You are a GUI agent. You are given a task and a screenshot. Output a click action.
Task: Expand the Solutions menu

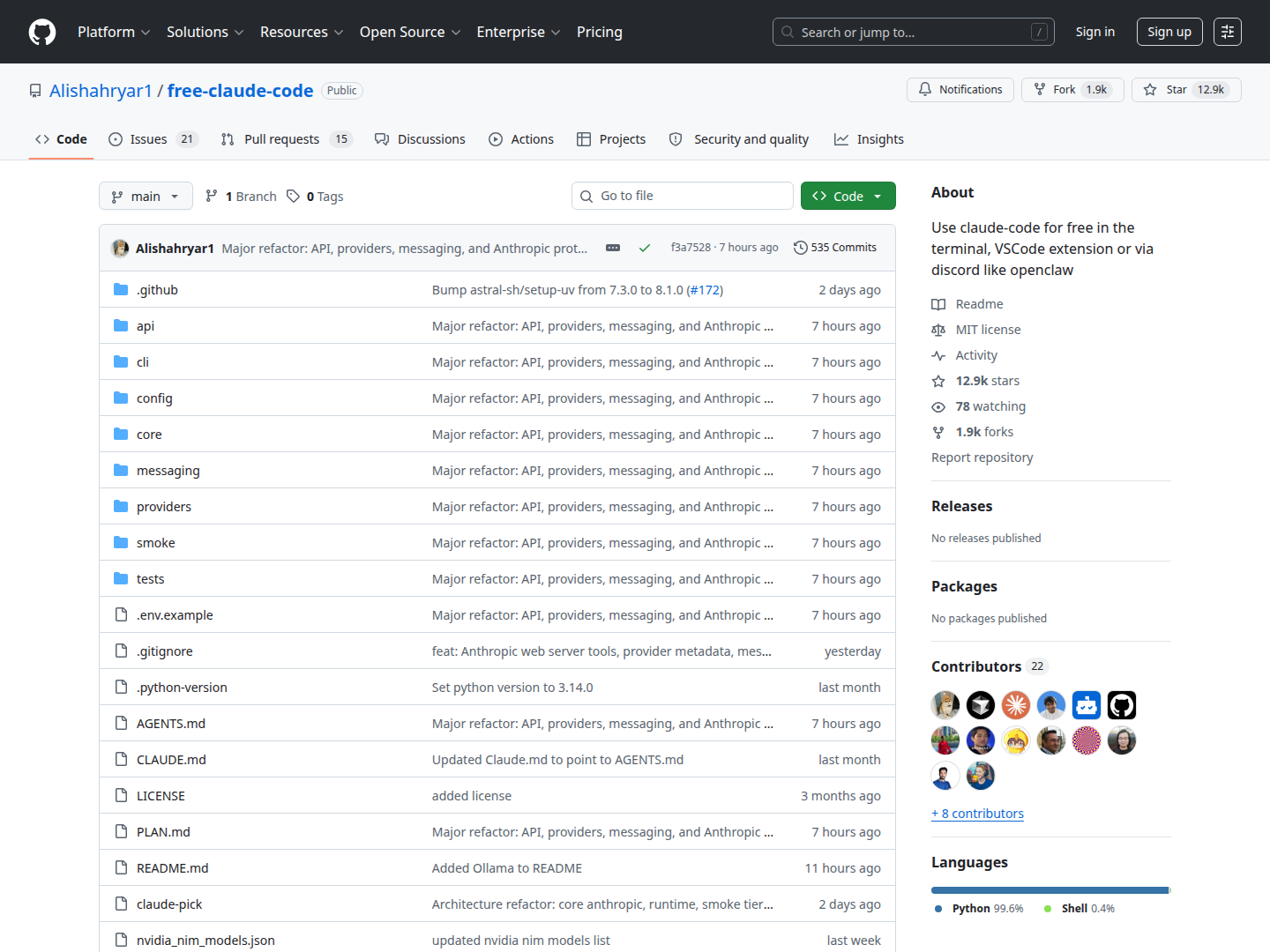205,32
